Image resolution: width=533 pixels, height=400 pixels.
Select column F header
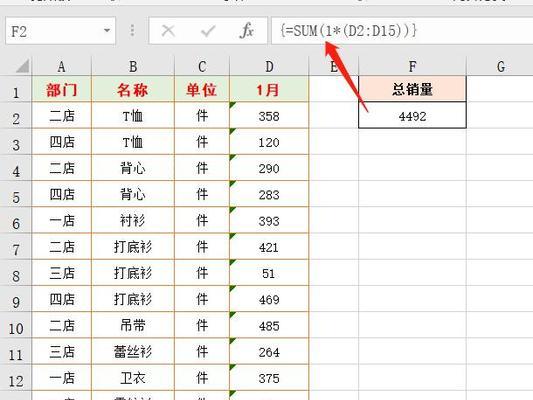[412, 66]
